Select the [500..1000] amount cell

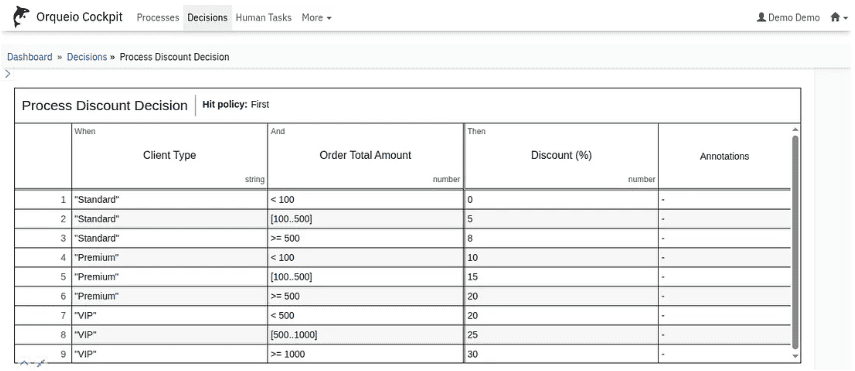pos(365,335)
